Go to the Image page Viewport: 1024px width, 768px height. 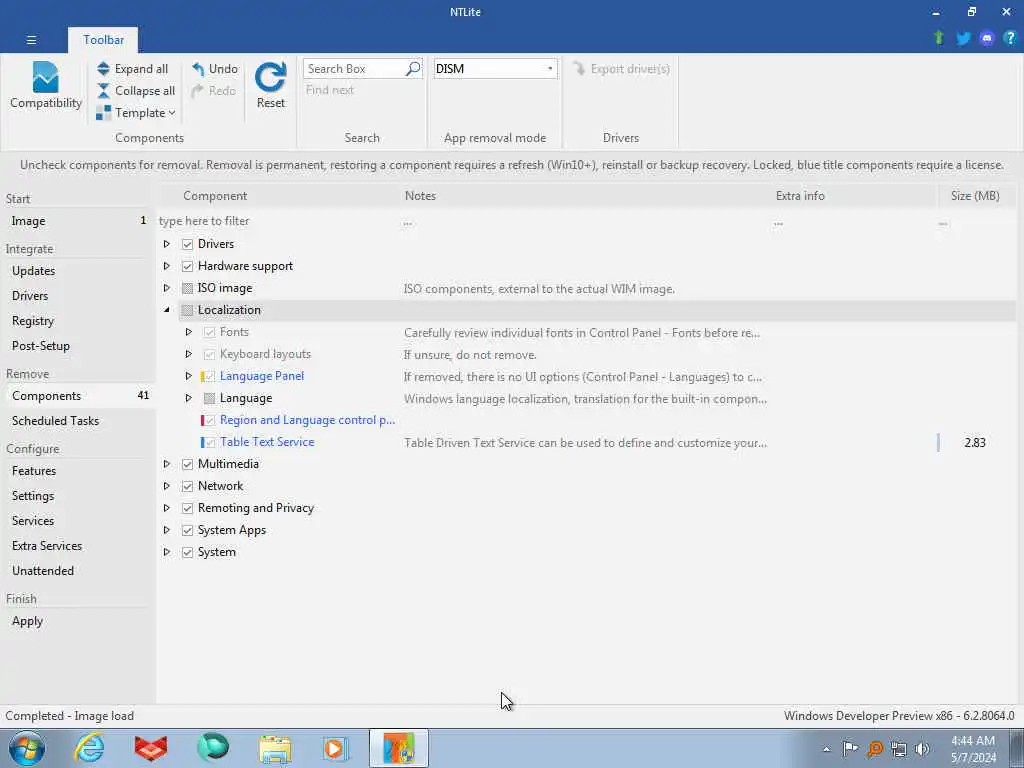(77, 221)
